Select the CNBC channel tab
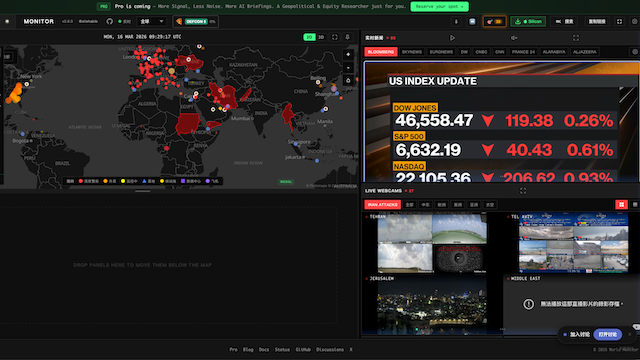Image resolution: width=640 pixels, height=360 pixels. (481, 52)
